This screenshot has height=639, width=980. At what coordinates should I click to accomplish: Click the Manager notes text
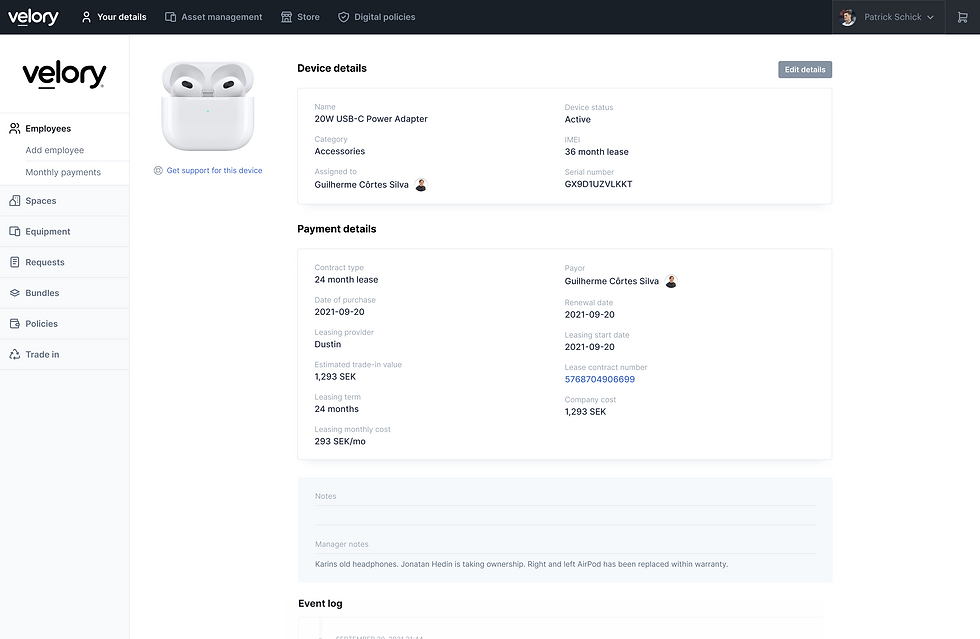tap(521, 564)
